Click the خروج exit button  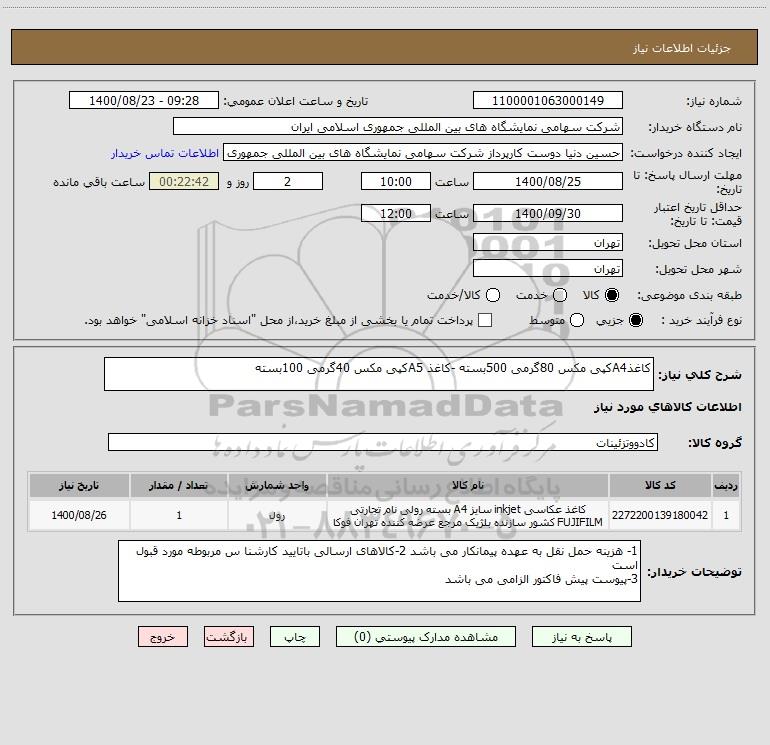[163, 637]
